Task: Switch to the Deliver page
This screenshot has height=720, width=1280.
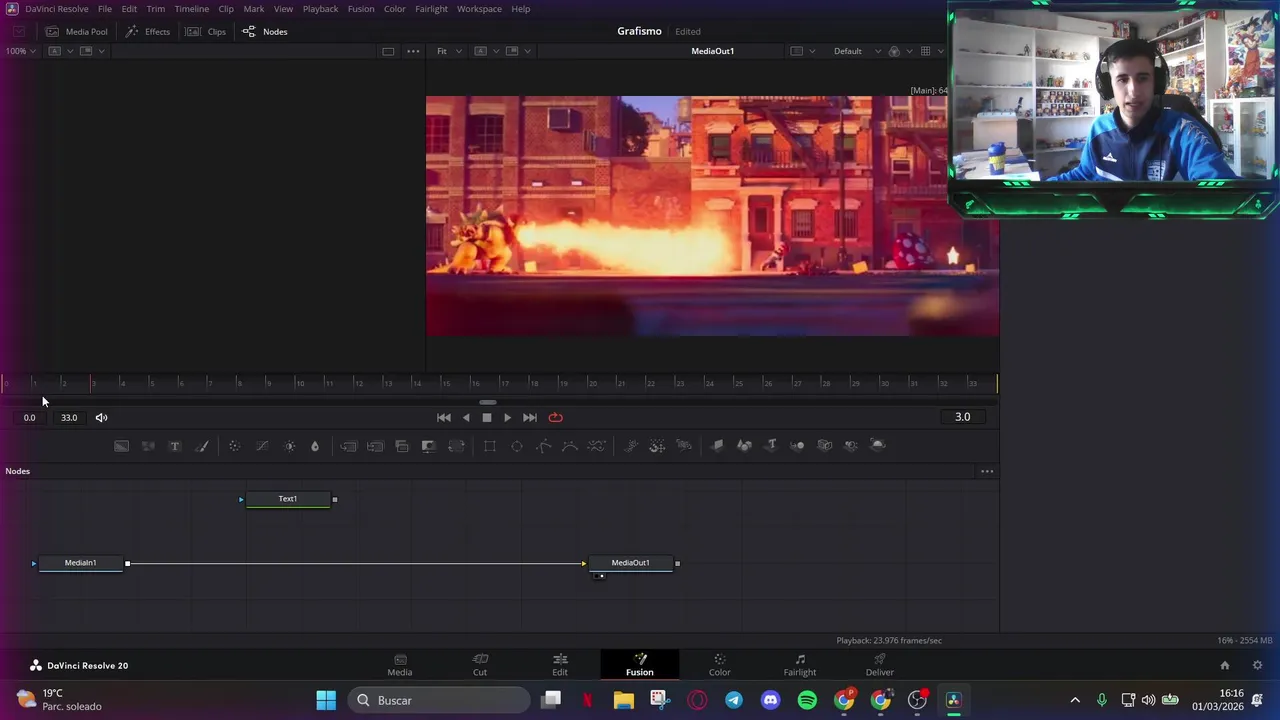Action: (880, 665)
